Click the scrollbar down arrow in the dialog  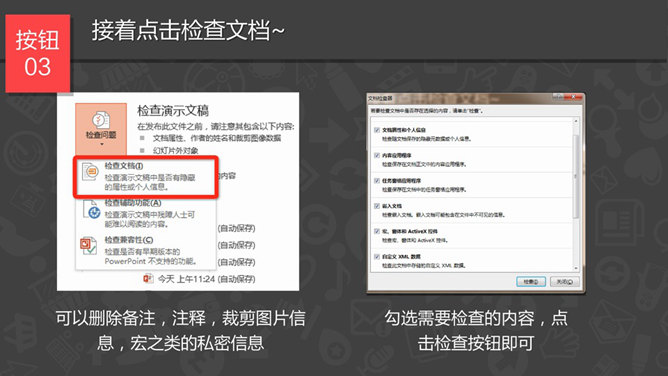tap(576, 268)
